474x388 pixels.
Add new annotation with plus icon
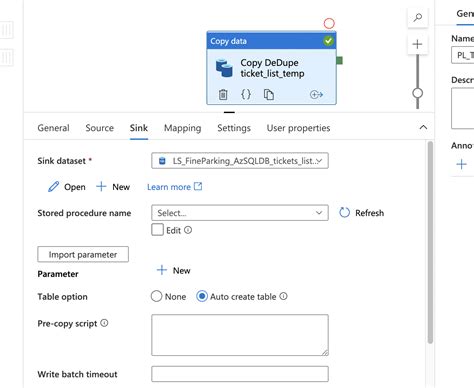click(x=462, y=164)
